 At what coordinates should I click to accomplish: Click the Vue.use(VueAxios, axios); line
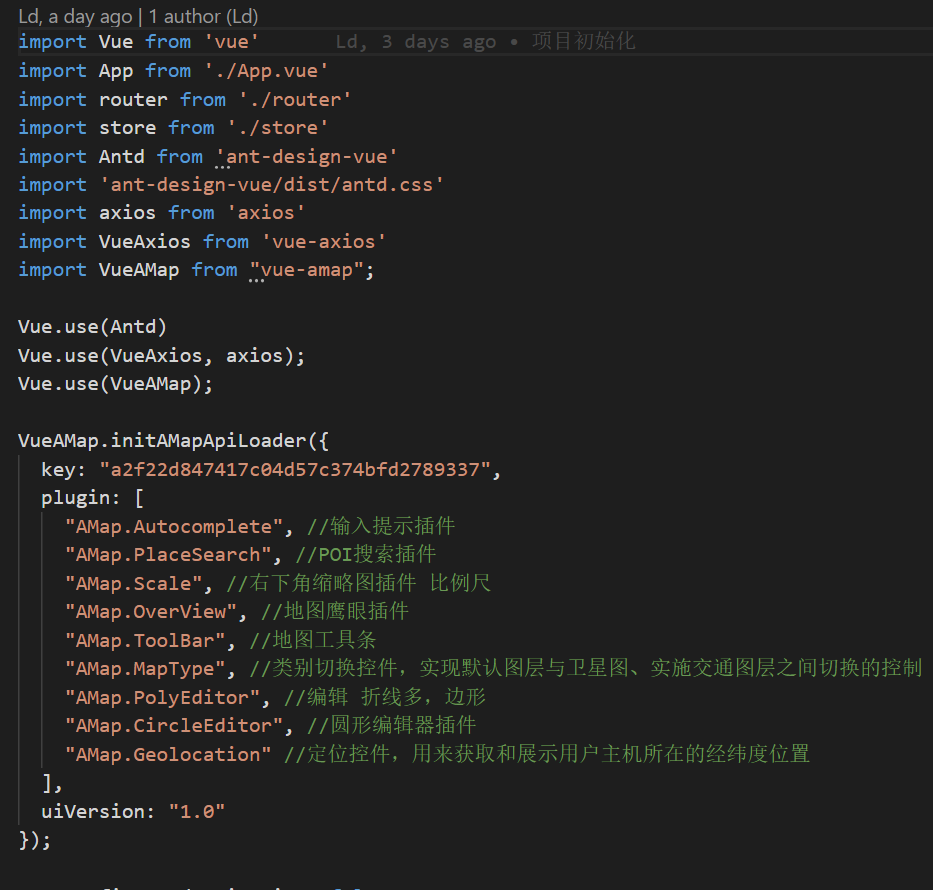point(161,356)
